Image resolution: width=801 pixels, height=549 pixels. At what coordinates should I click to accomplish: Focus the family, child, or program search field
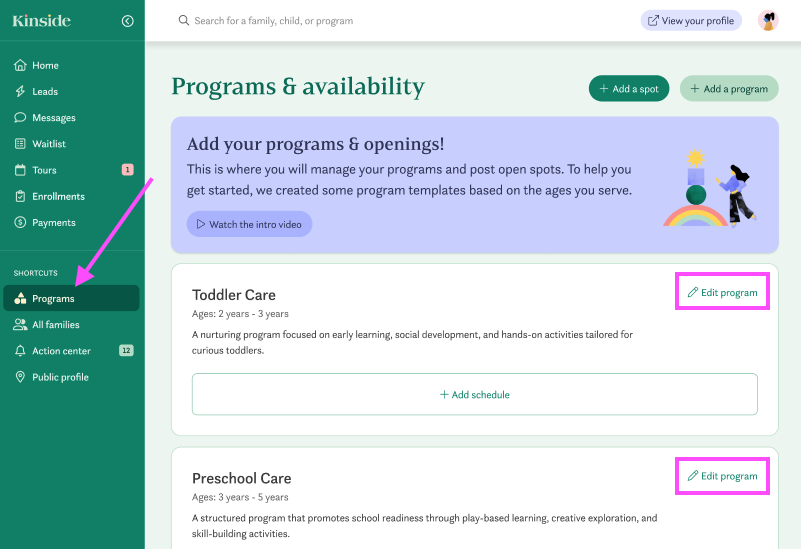click(x=400, y=21)
